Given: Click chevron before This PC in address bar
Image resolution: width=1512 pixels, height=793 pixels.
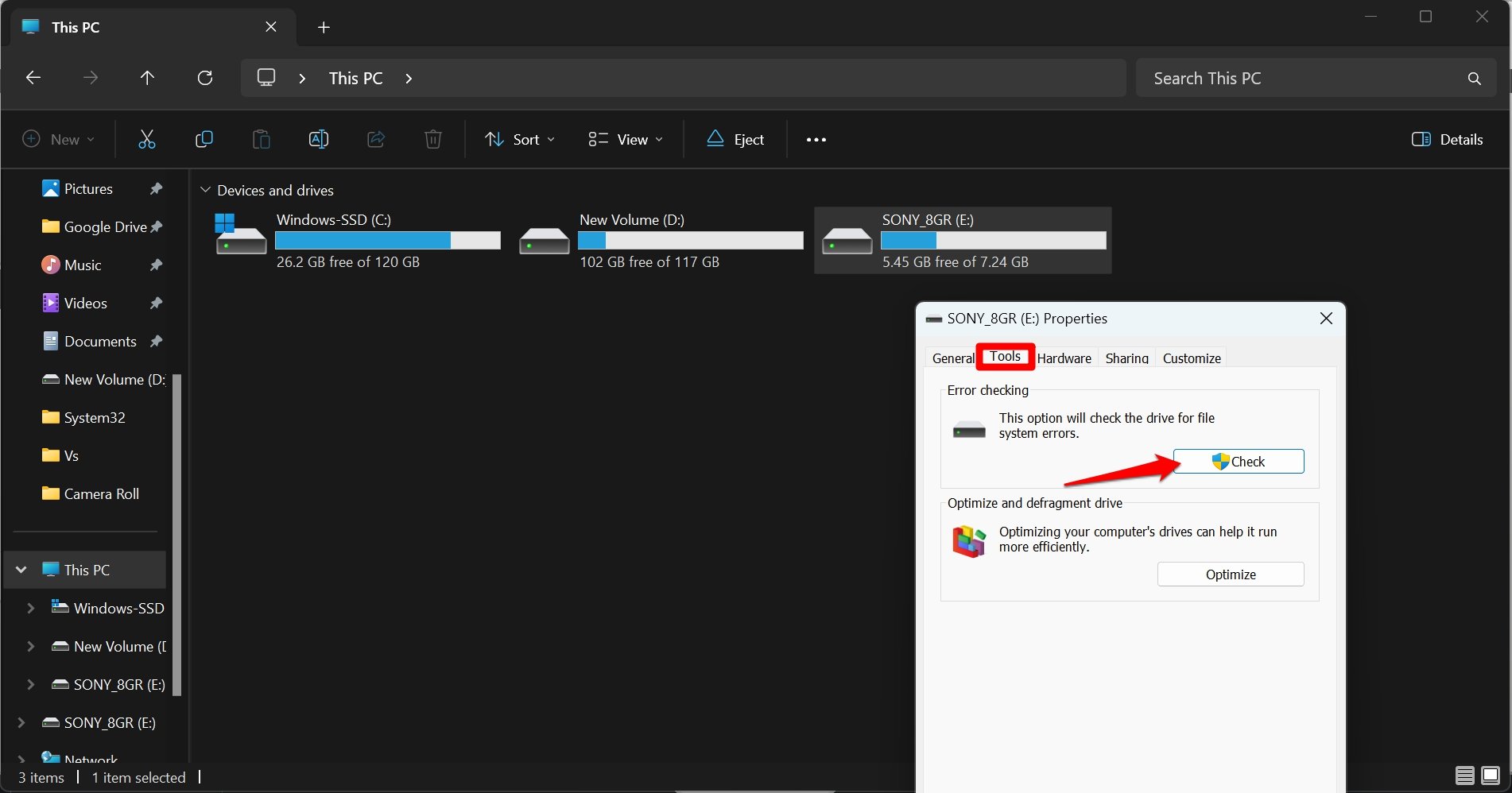Looking at the screenshot, I should click(302, 78).
